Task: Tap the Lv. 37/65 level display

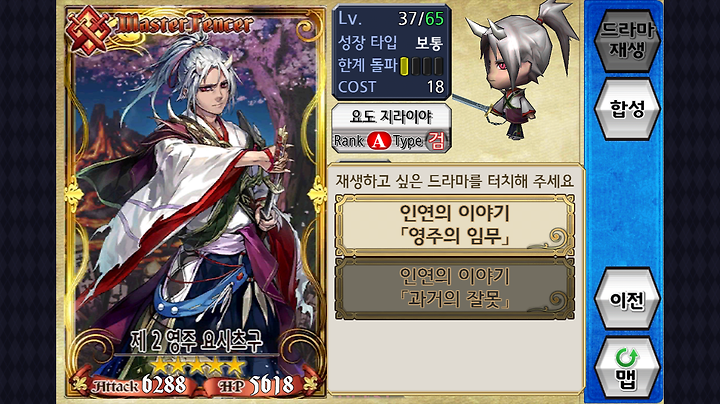Action: [391, 19]
